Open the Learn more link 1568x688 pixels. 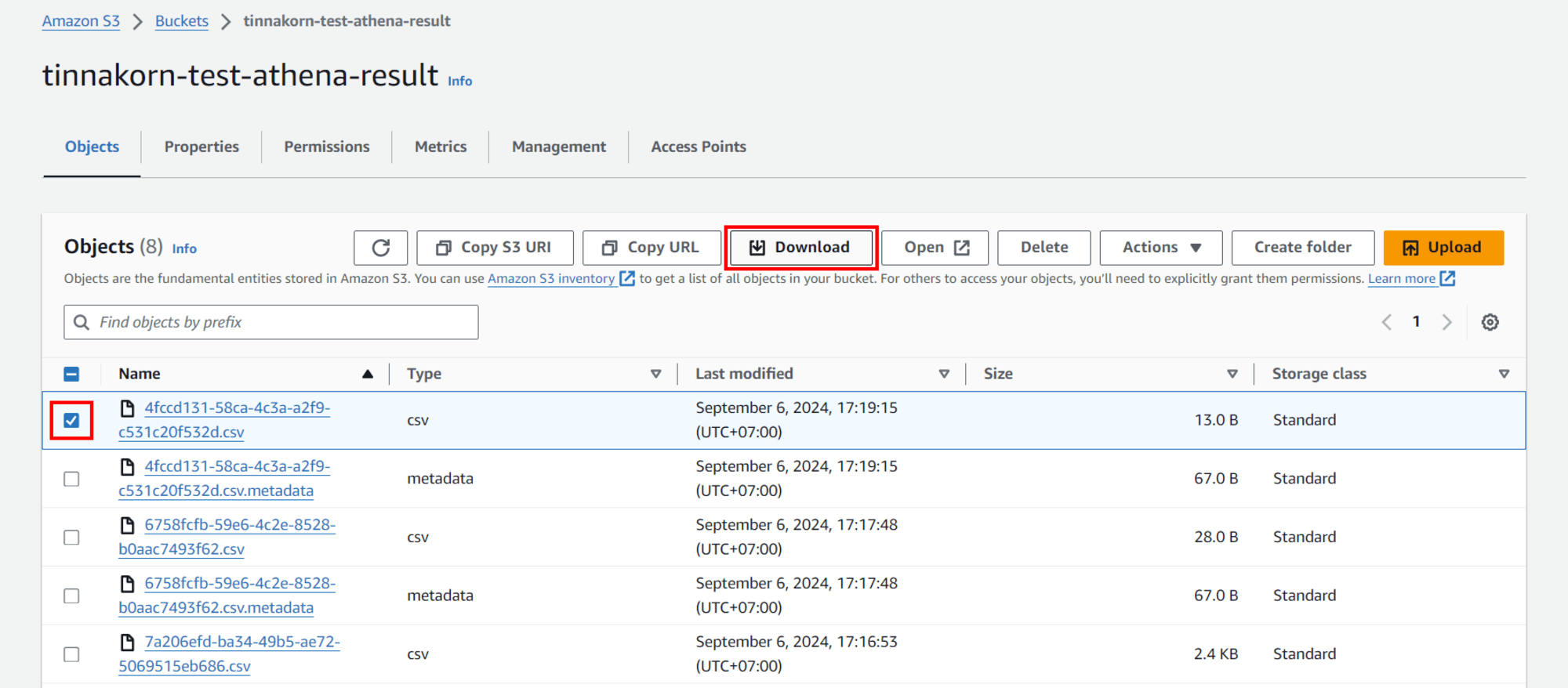tap(1402, 278)
